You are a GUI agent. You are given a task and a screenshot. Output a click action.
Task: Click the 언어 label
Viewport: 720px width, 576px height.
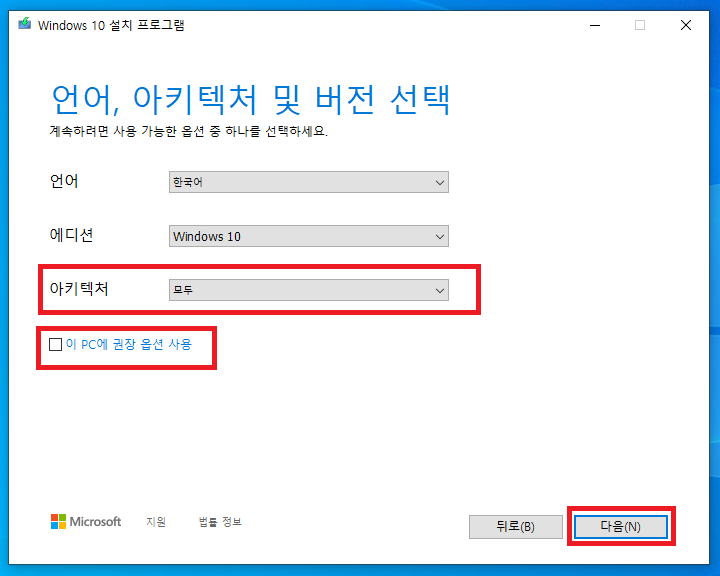[64, 181]
